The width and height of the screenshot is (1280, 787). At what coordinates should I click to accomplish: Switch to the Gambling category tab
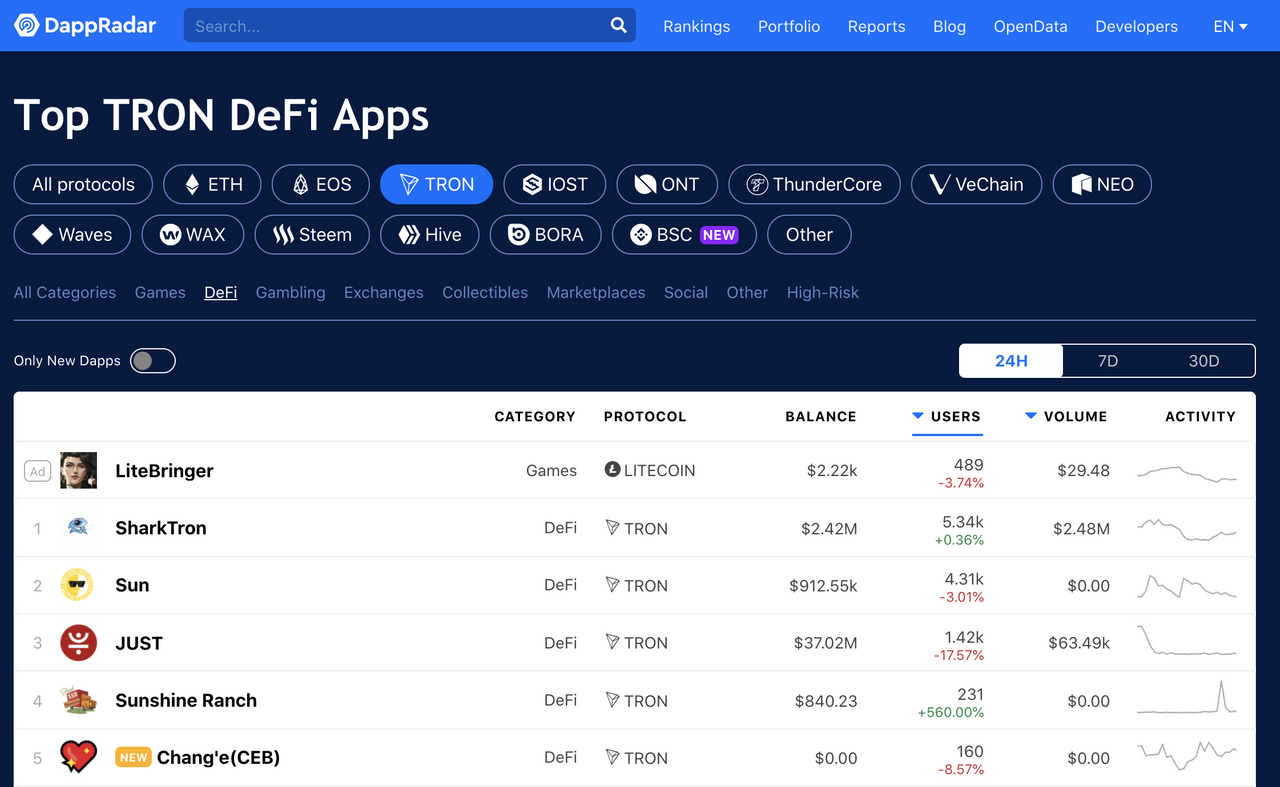click(290, 293)
